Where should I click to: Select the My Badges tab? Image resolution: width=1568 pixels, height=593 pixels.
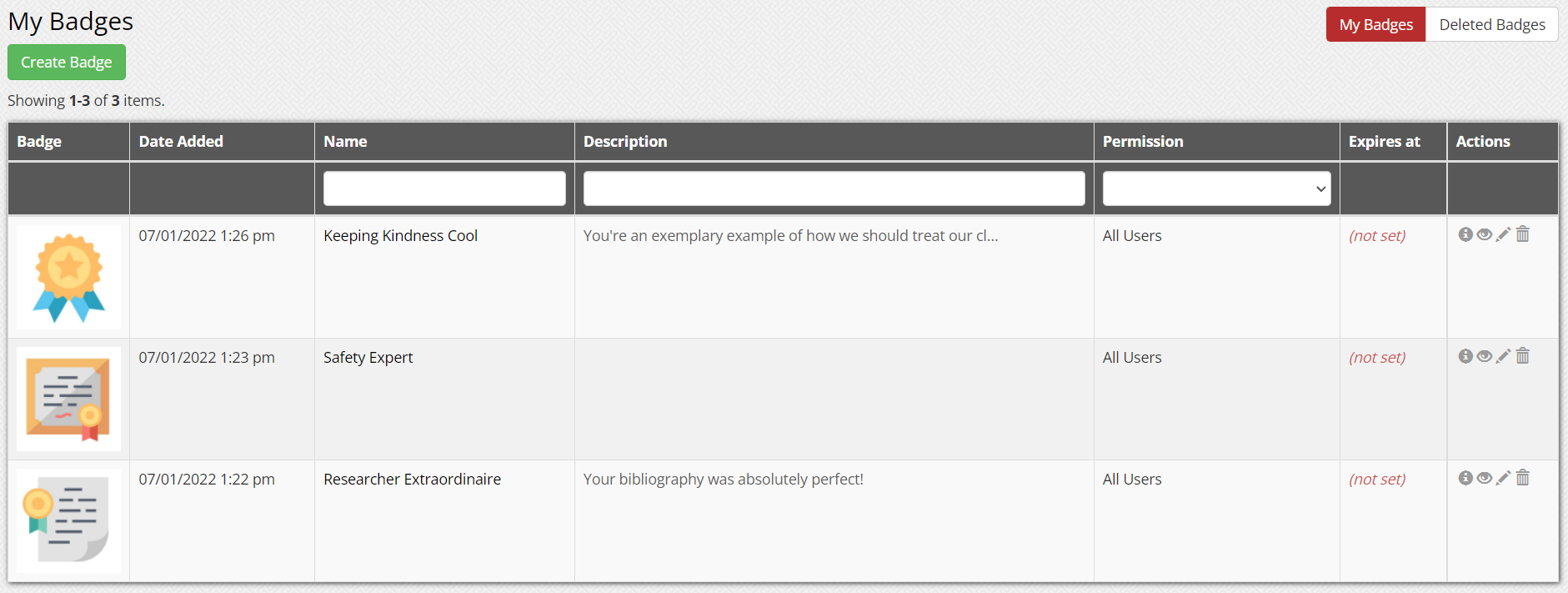(1375, 25)
